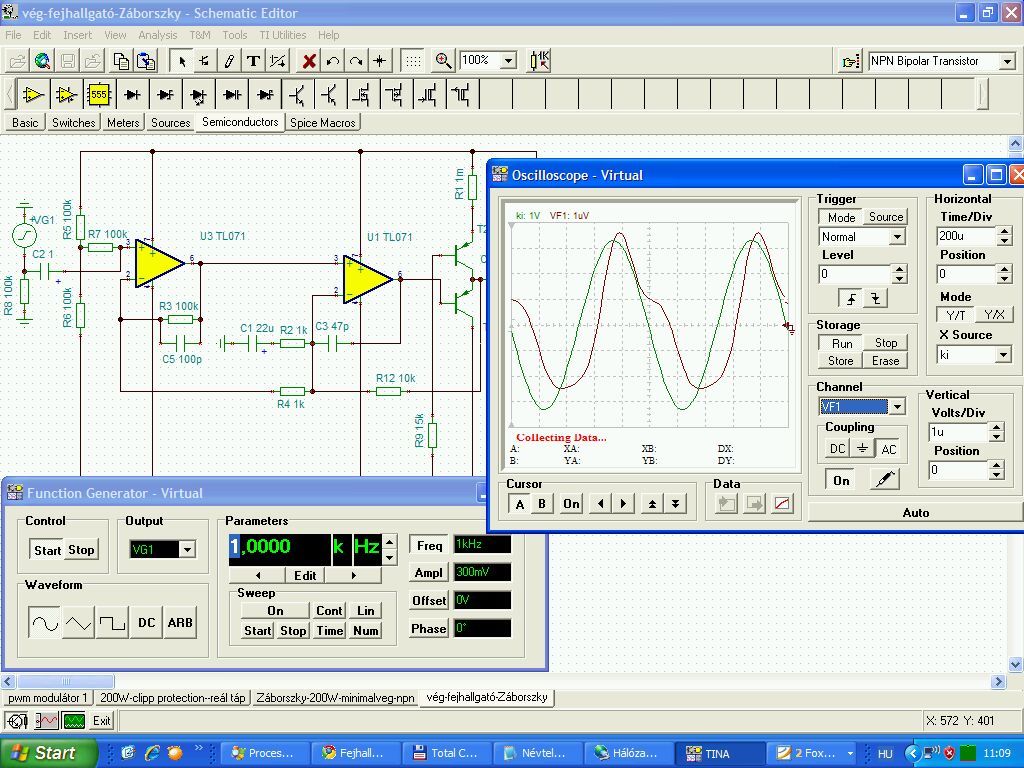The height and width of the screenshot is (768, 1024).
Task: Click the red X delete icon
Action: [x=309, y=61]
